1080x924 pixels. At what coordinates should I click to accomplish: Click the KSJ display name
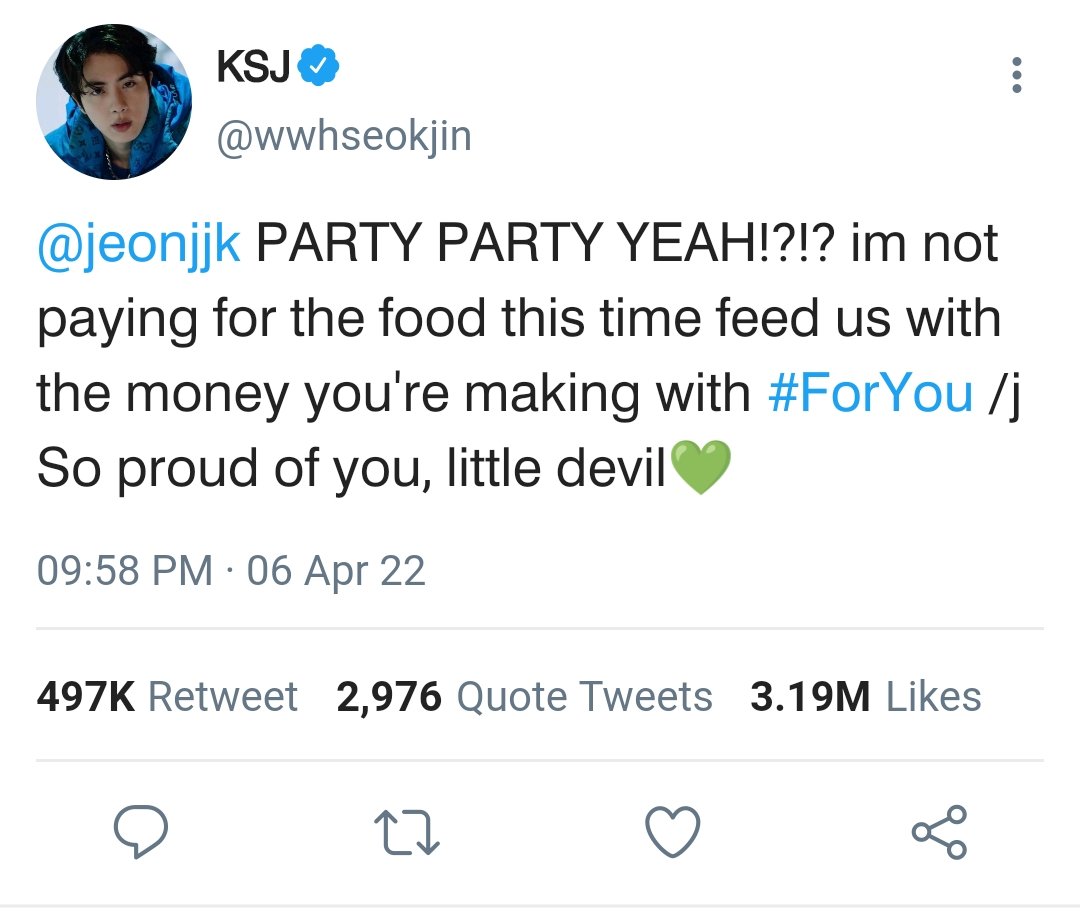point(253,66)
